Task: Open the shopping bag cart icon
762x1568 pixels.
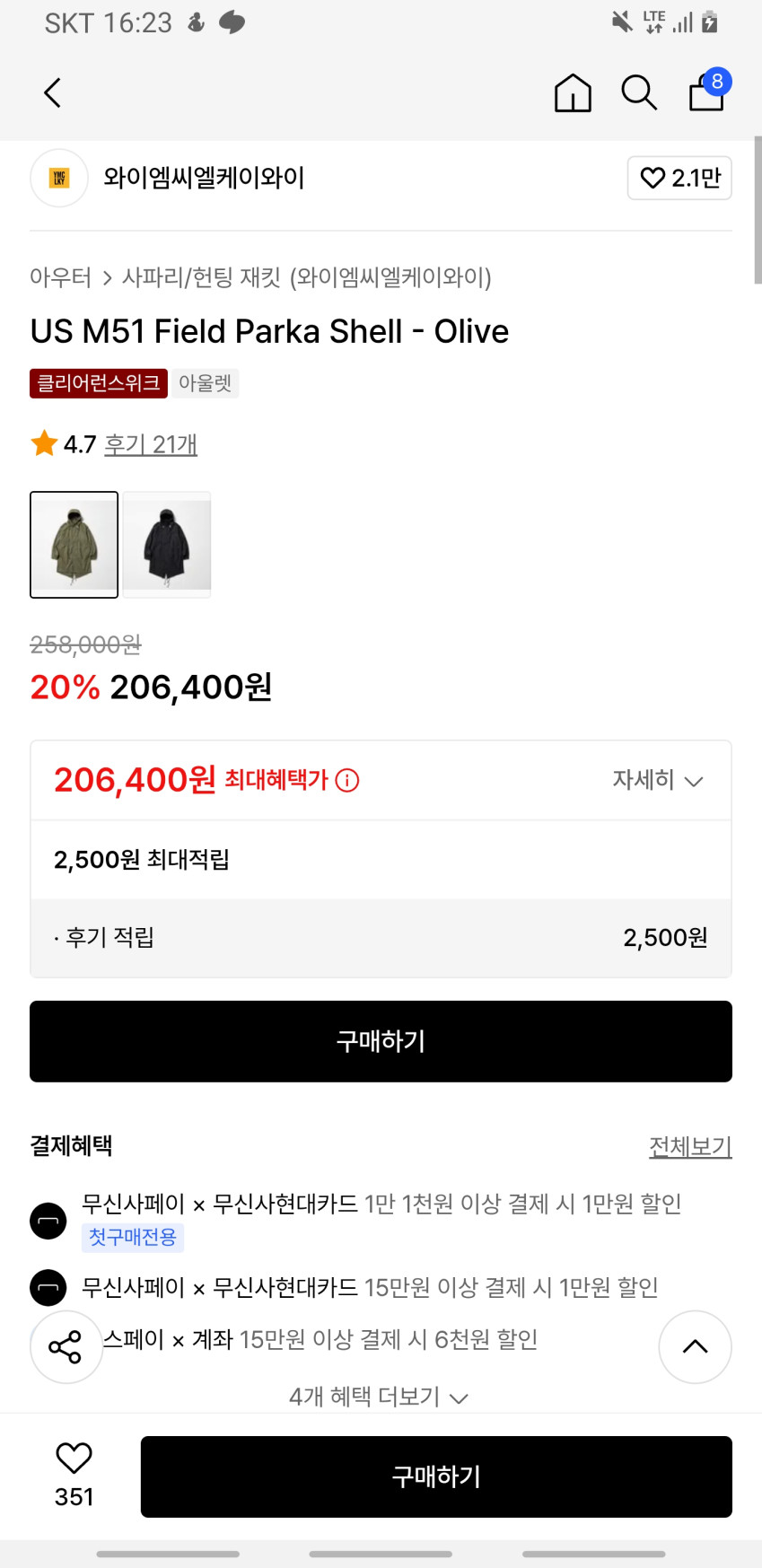Action: click(707, 92)
